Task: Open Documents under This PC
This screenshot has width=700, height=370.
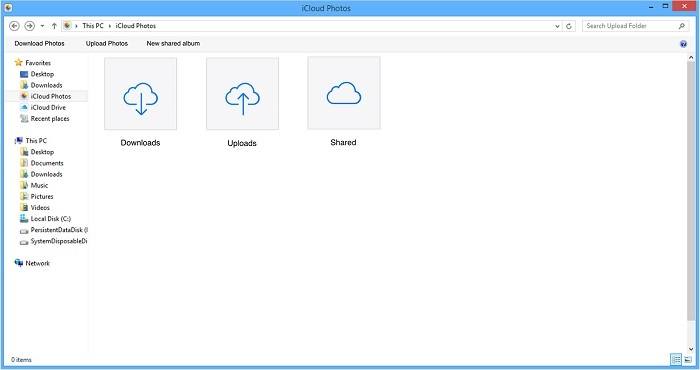Action: [x=47, y=163]
